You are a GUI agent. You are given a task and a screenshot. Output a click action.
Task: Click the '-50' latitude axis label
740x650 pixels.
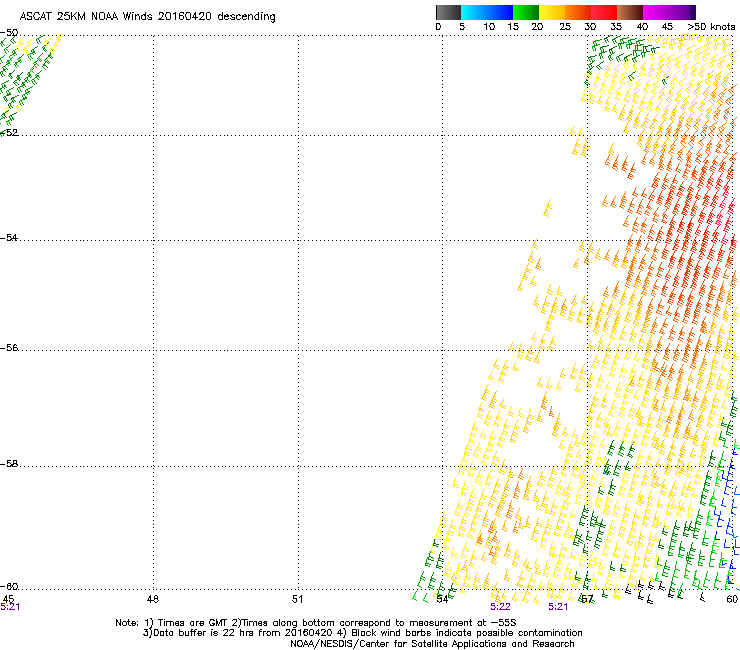point(9,33)
